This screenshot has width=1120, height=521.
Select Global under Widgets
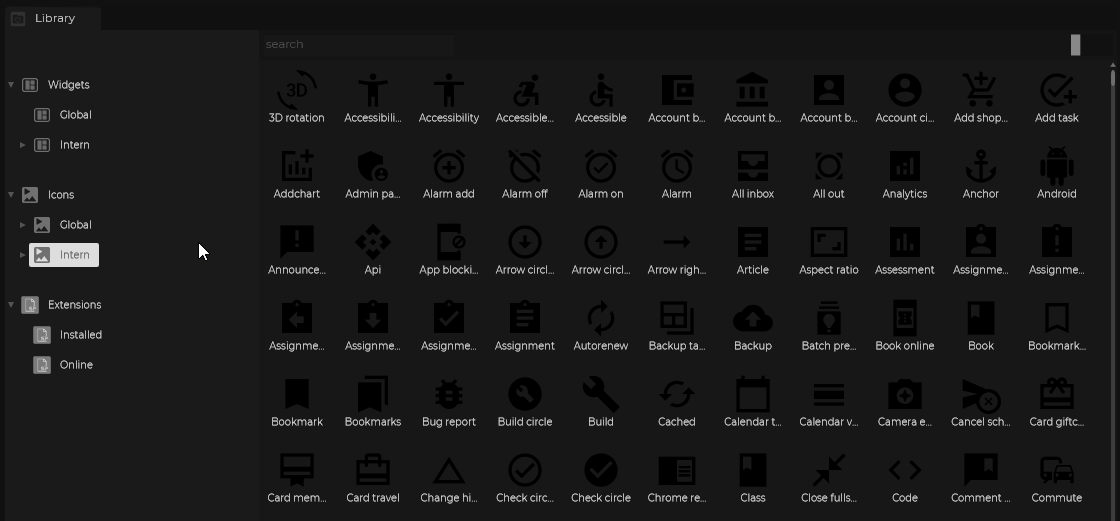coord(75,115)
